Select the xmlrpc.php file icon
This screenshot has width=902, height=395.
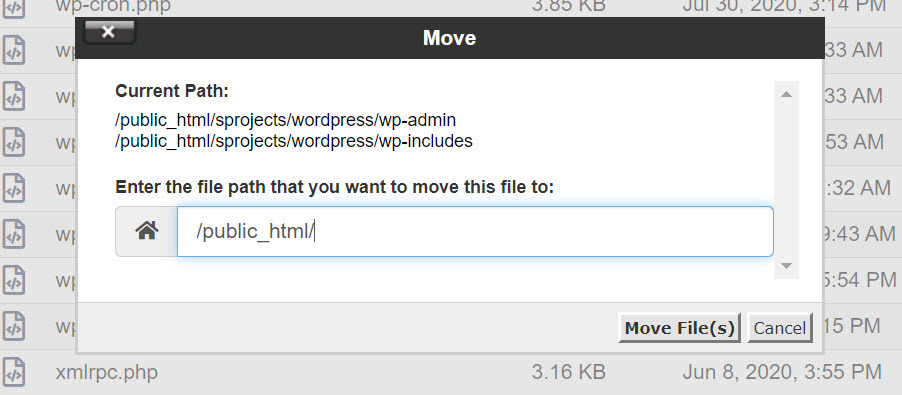coord(14,372)
